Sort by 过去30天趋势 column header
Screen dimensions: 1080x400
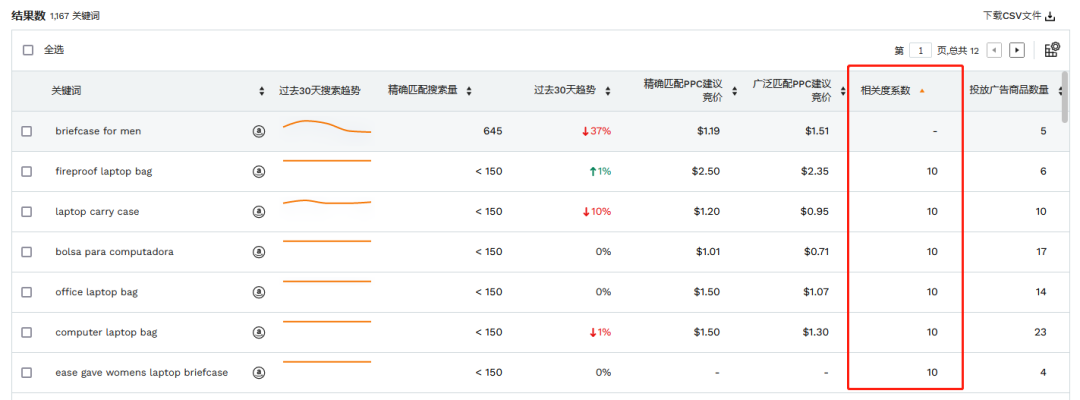pos(572,90)
